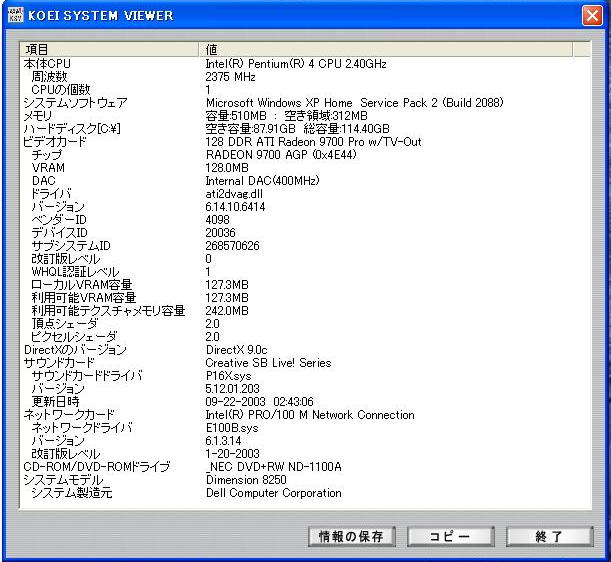Select the 6.1.3.14 version value
Screen dimensions: 611x562
point(223,441)
